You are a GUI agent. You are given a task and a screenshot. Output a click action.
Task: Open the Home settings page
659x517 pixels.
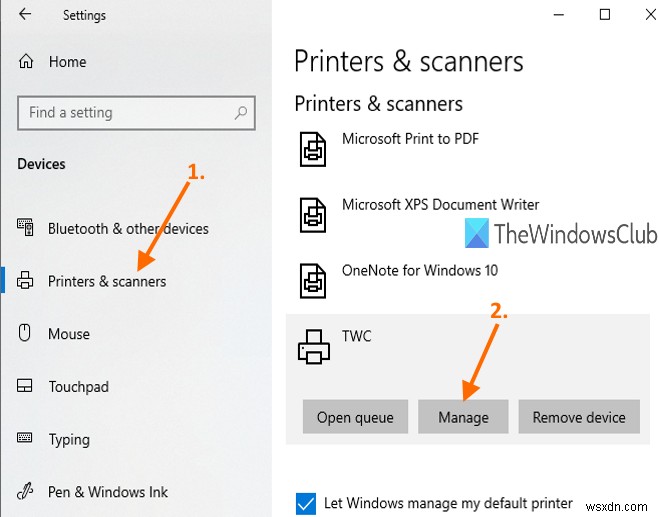pyautogui.click(x=67, y=62)
